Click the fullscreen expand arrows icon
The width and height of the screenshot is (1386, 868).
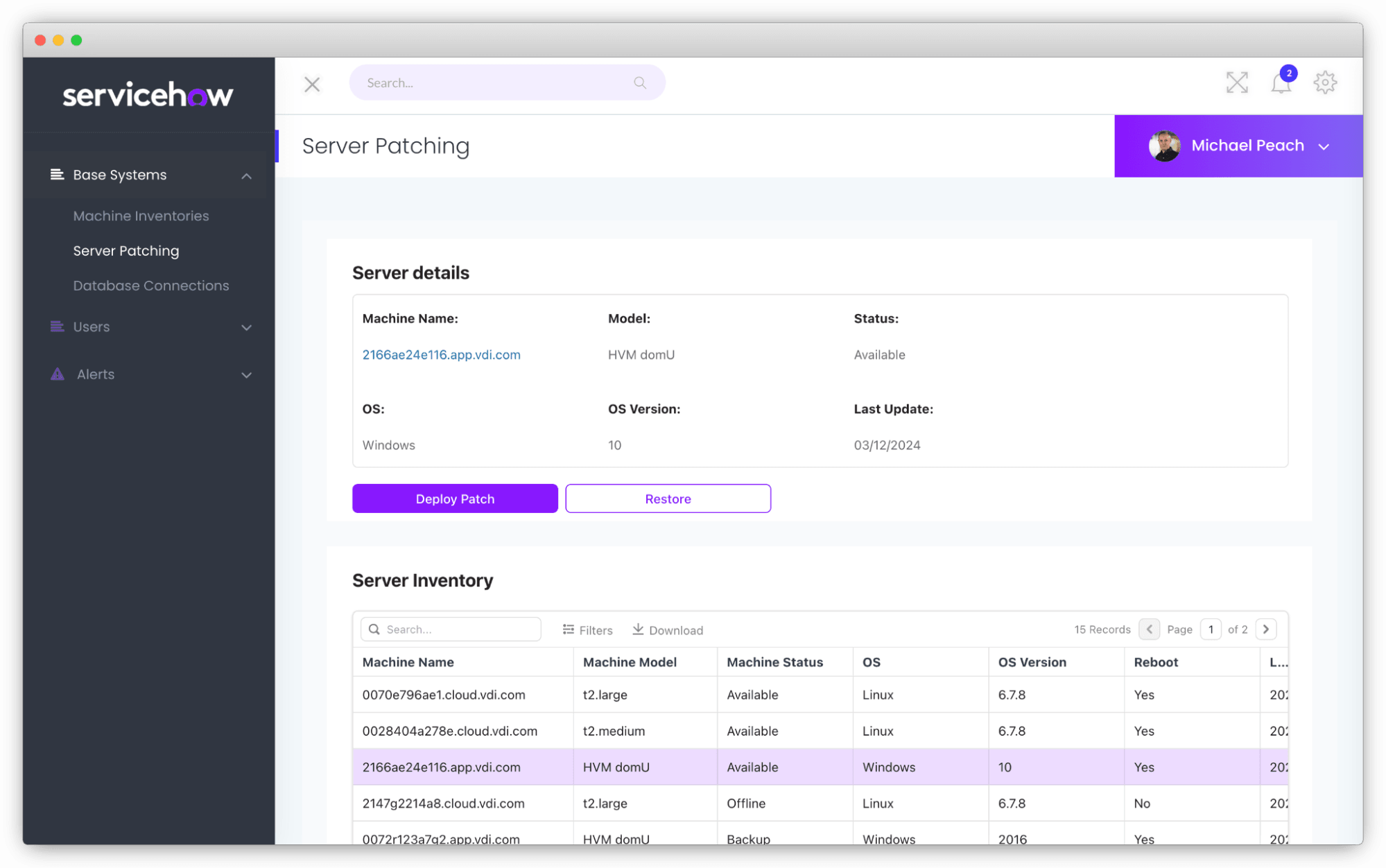(1236, 83)
